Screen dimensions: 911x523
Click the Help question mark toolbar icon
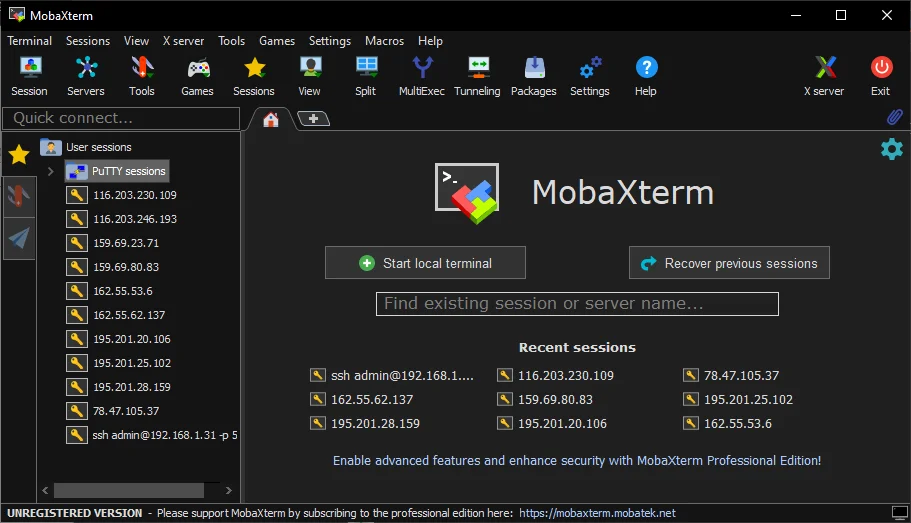646,76
